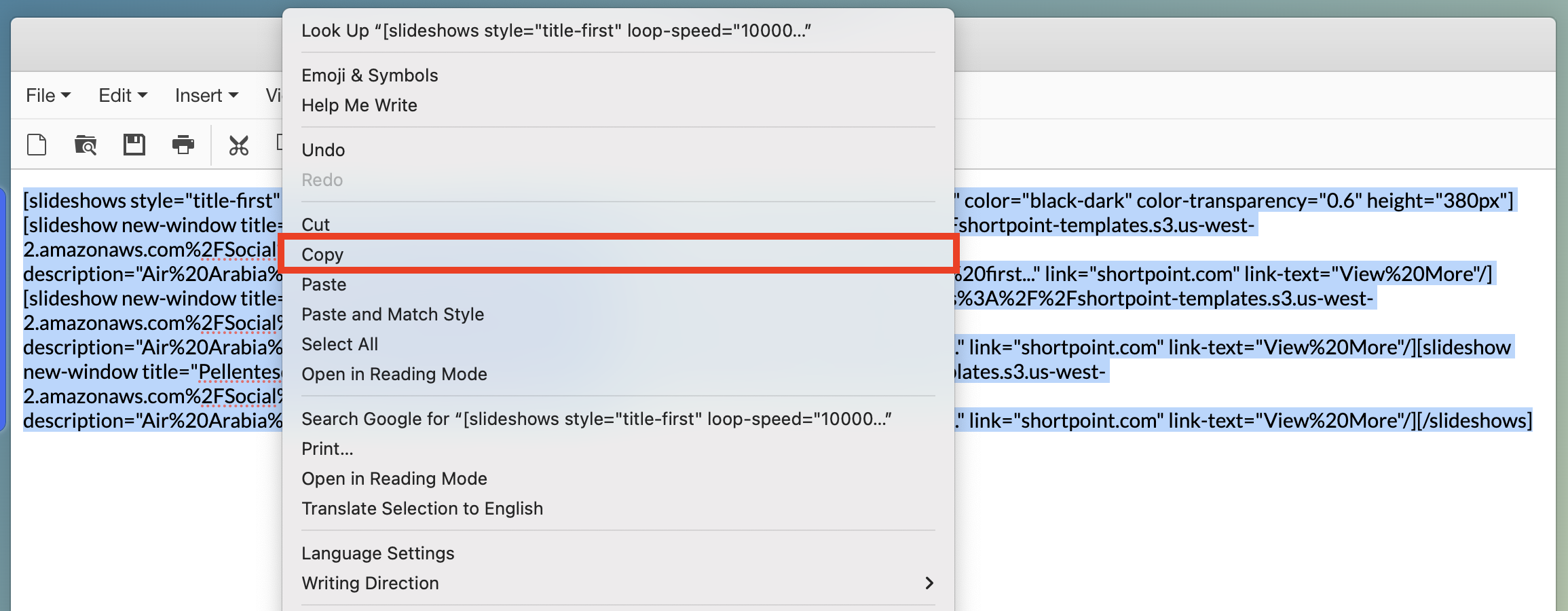The width and height of the screenshot is (1568, 611).
Task: Select Paste and Match Style
Action: pyautogui.click(x=618, y=314)
